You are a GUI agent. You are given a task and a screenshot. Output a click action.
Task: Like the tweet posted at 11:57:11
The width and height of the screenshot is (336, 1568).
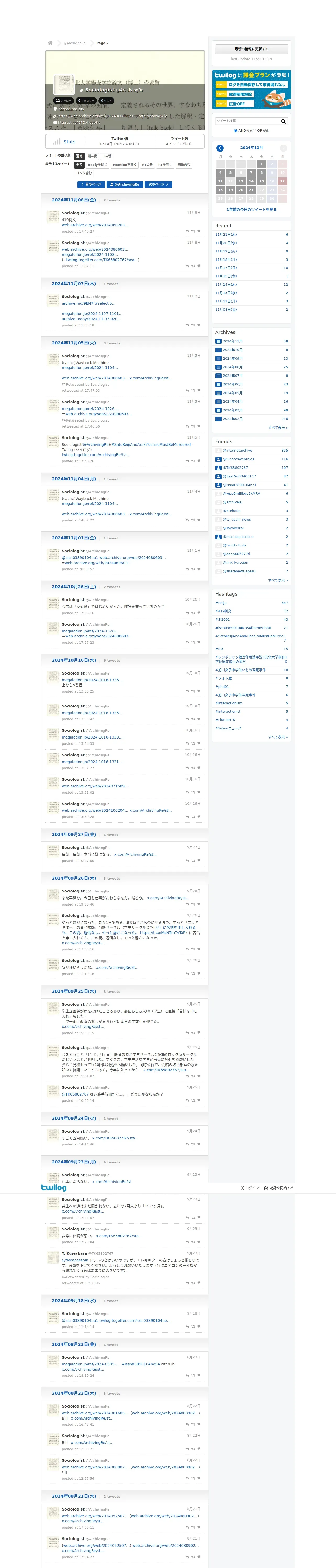point(199,266)
